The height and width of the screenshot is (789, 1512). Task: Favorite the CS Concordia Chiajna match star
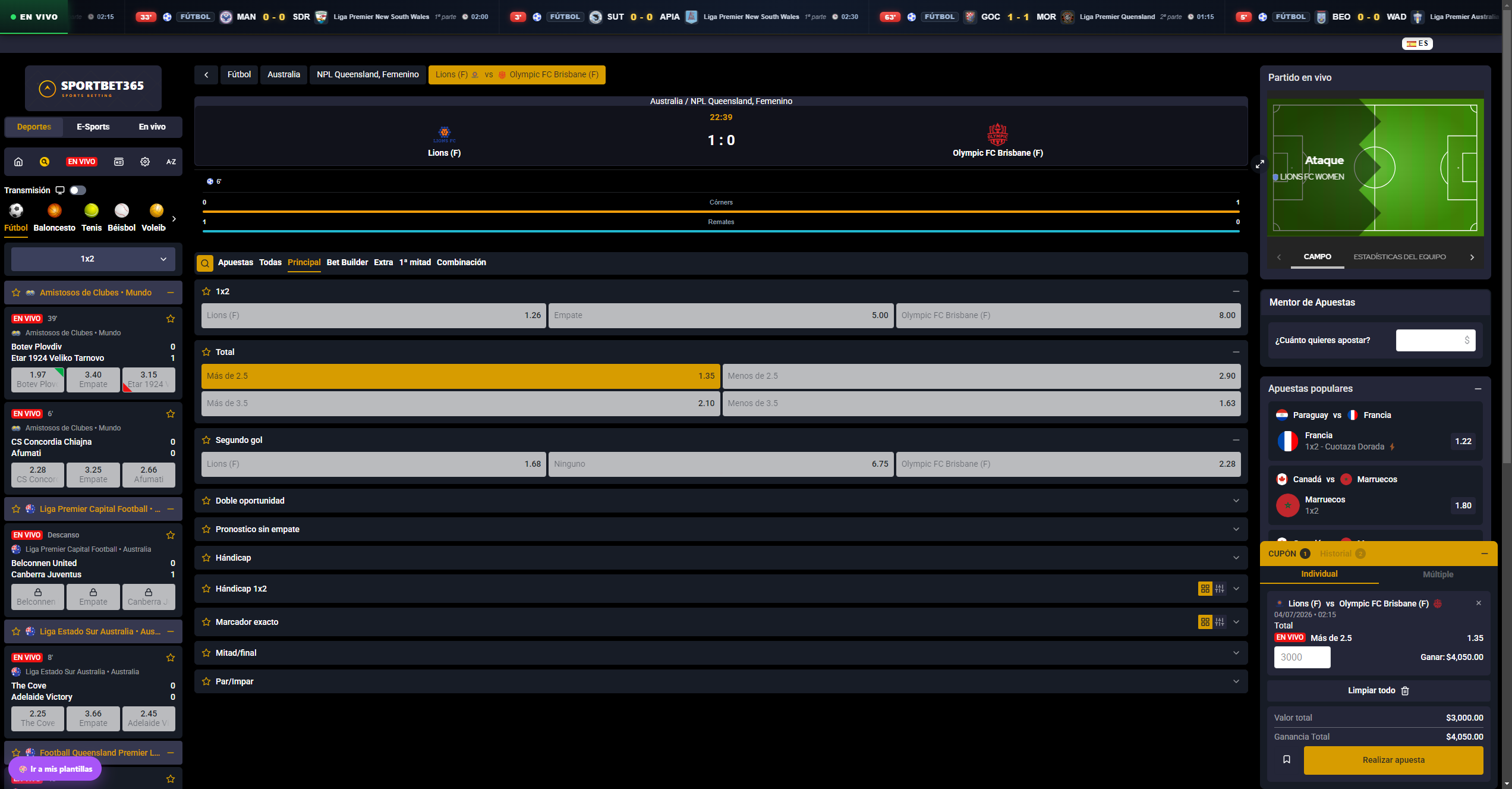pos(171,414)
